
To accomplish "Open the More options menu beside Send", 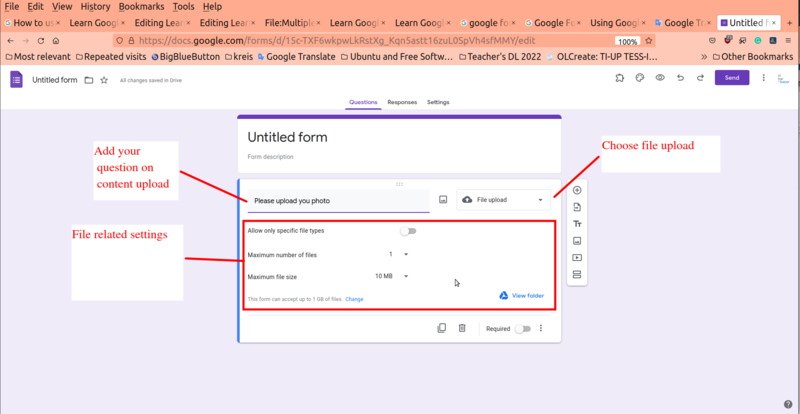I will 764,78.
